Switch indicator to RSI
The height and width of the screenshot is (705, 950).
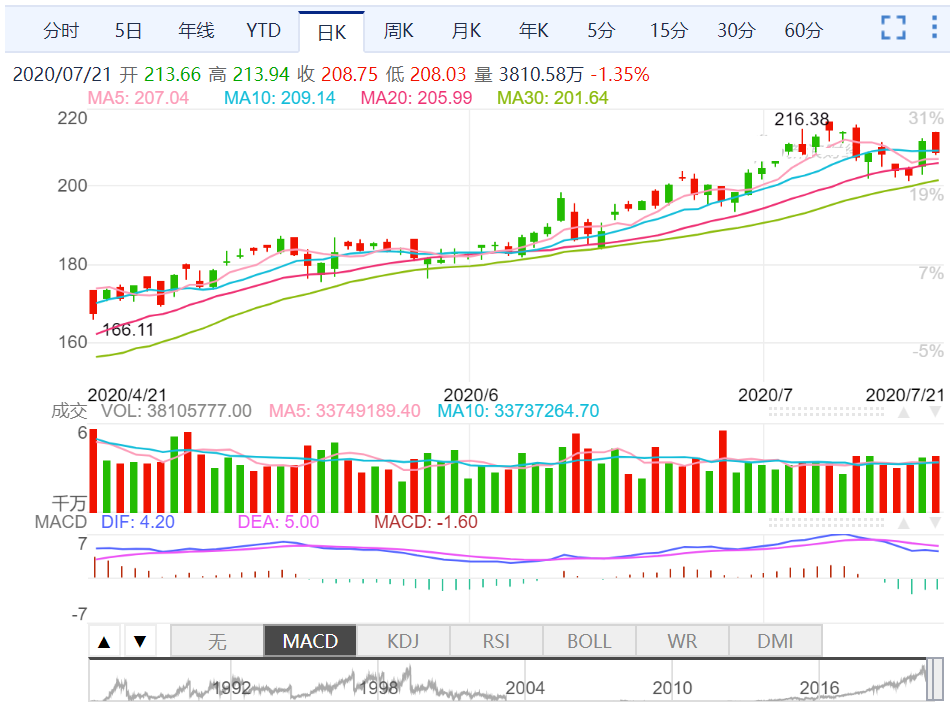496,641
